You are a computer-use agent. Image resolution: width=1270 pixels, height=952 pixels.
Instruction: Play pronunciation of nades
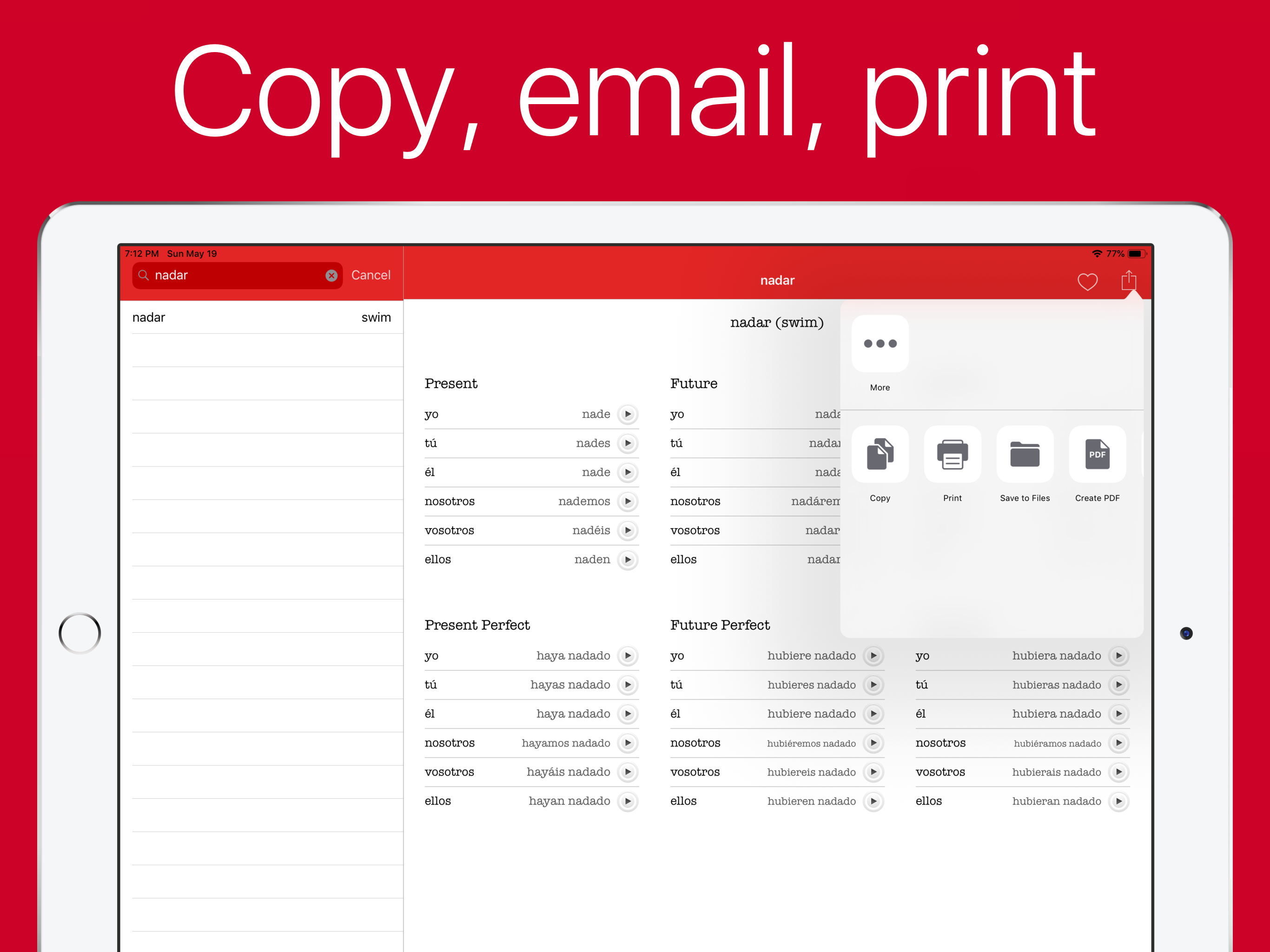(628, 443)
